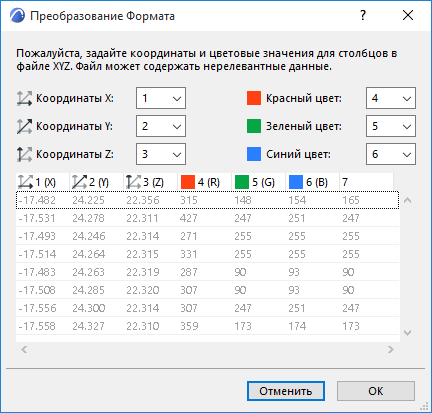The width and height of the screenshot is (432, 413).
Task: Click cell 271 in R column
Action: (x=188, y=236)
